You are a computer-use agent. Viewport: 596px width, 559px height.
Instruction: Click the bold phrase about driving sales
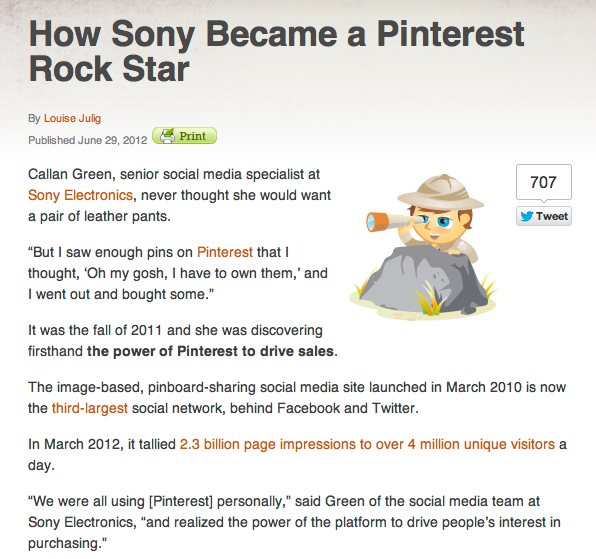(210, 351)
